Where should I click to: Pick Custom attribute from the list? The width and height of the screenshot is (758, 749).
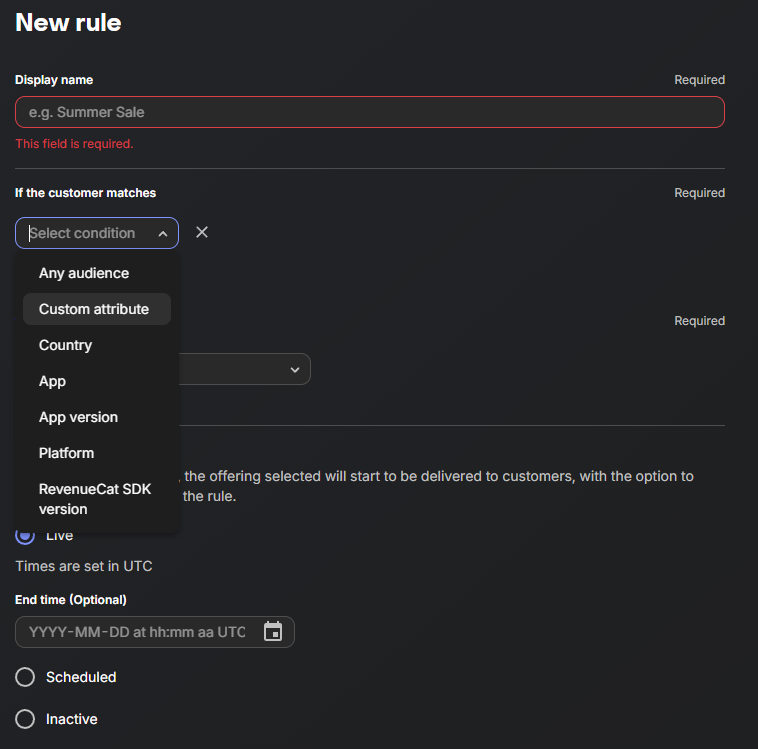[97, 309]
